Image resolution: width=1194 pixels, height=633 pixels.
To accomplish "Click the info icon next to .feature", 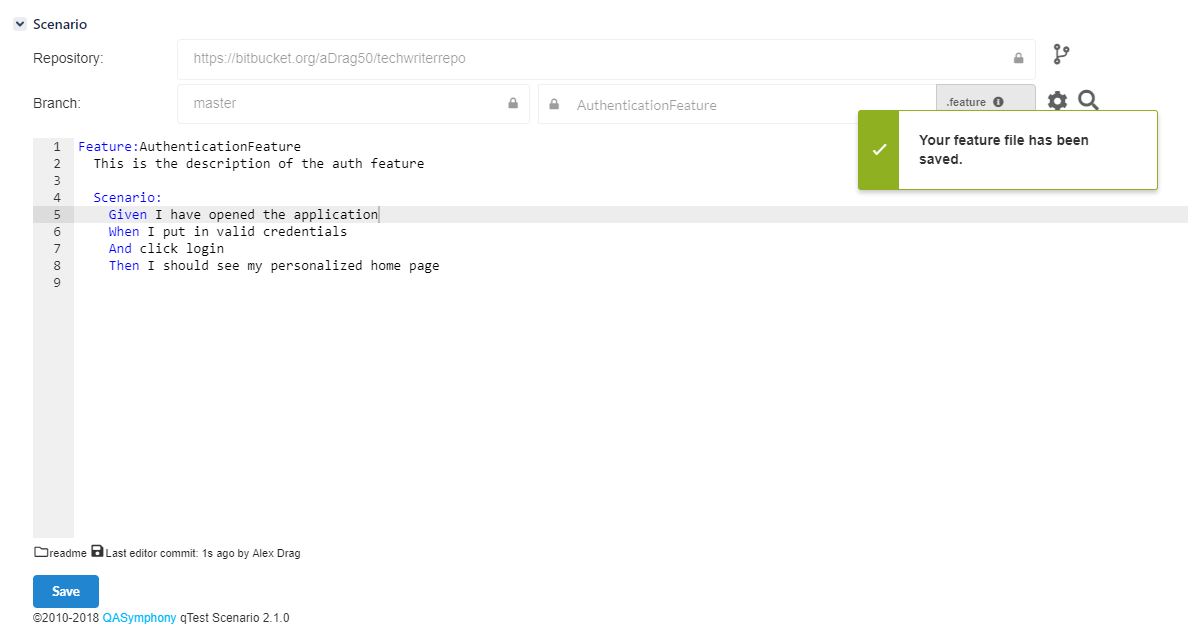I will [x=998, y=102].
